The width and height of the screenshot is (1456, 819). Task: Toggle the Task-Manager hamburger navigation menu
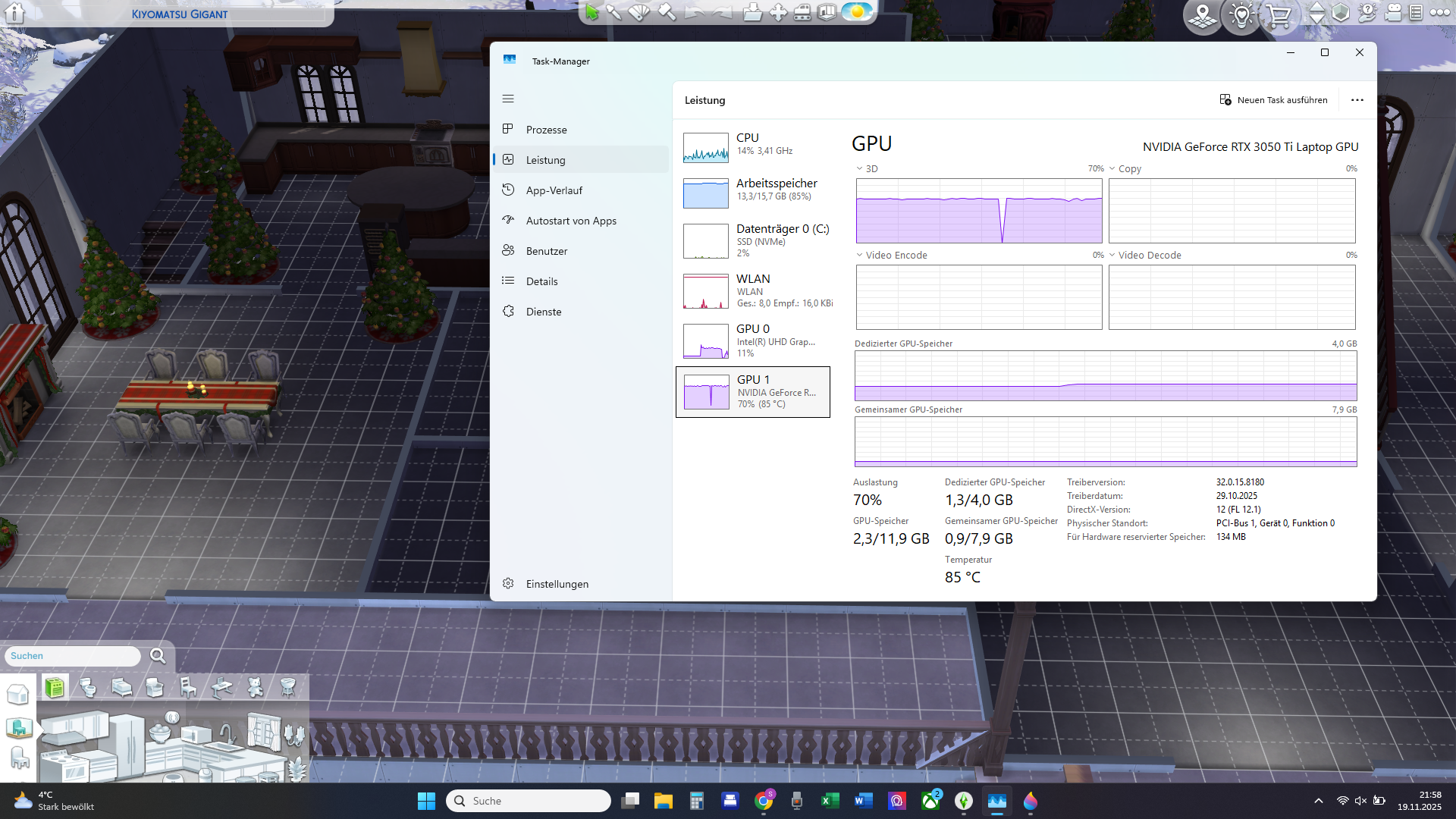pos(508,99)
